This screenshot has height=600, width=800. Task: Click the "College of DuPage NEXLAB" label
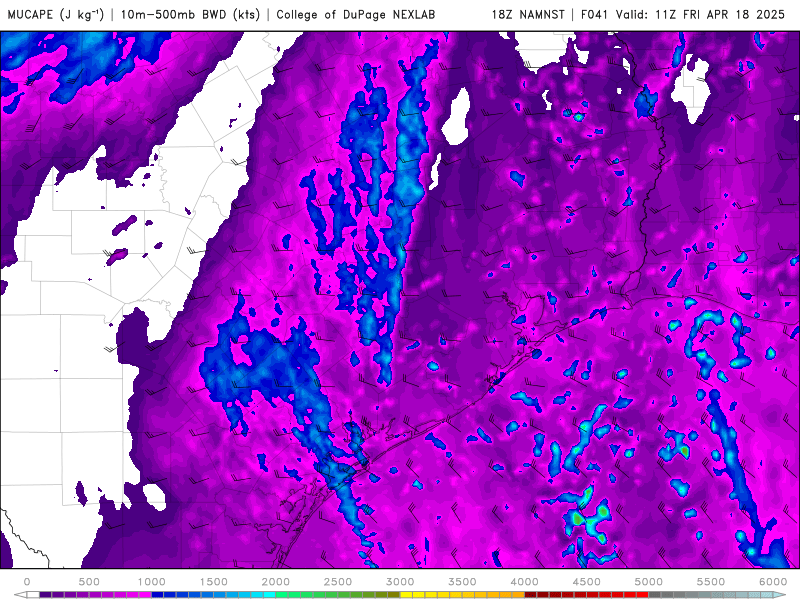356,14
